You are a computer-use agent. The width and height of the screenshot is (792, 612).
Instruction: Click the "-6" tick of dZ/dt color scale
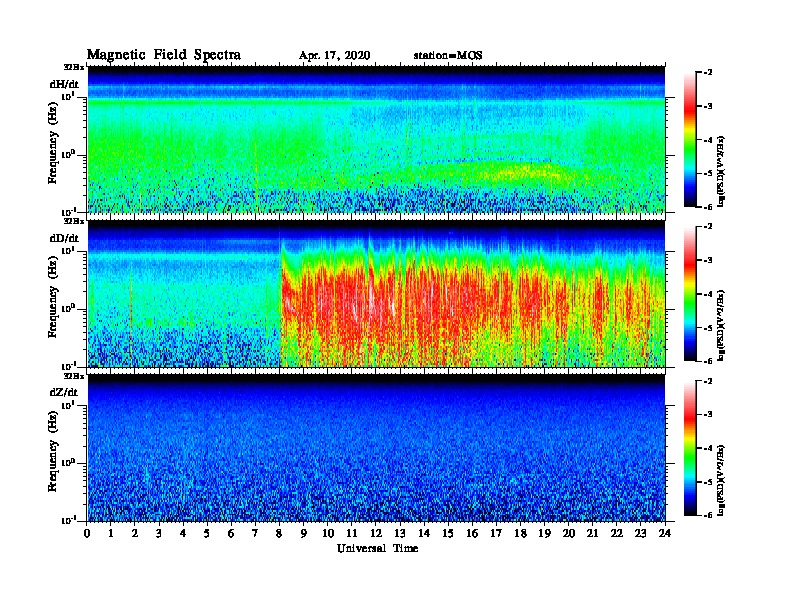[x=708, y=516]
